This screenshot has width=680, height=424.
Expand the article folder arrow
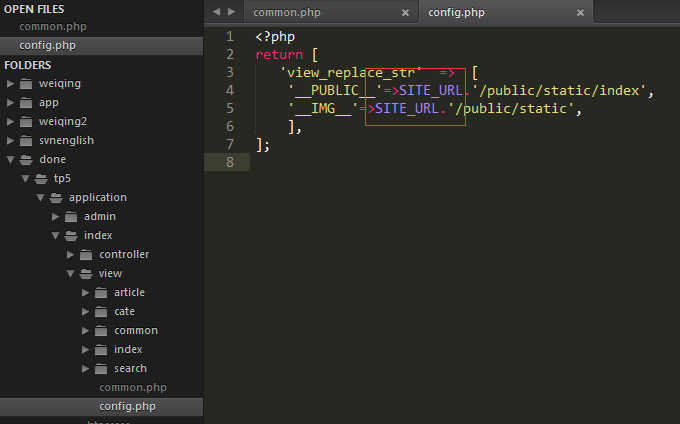pyautogui.click(x=85, y=293)
